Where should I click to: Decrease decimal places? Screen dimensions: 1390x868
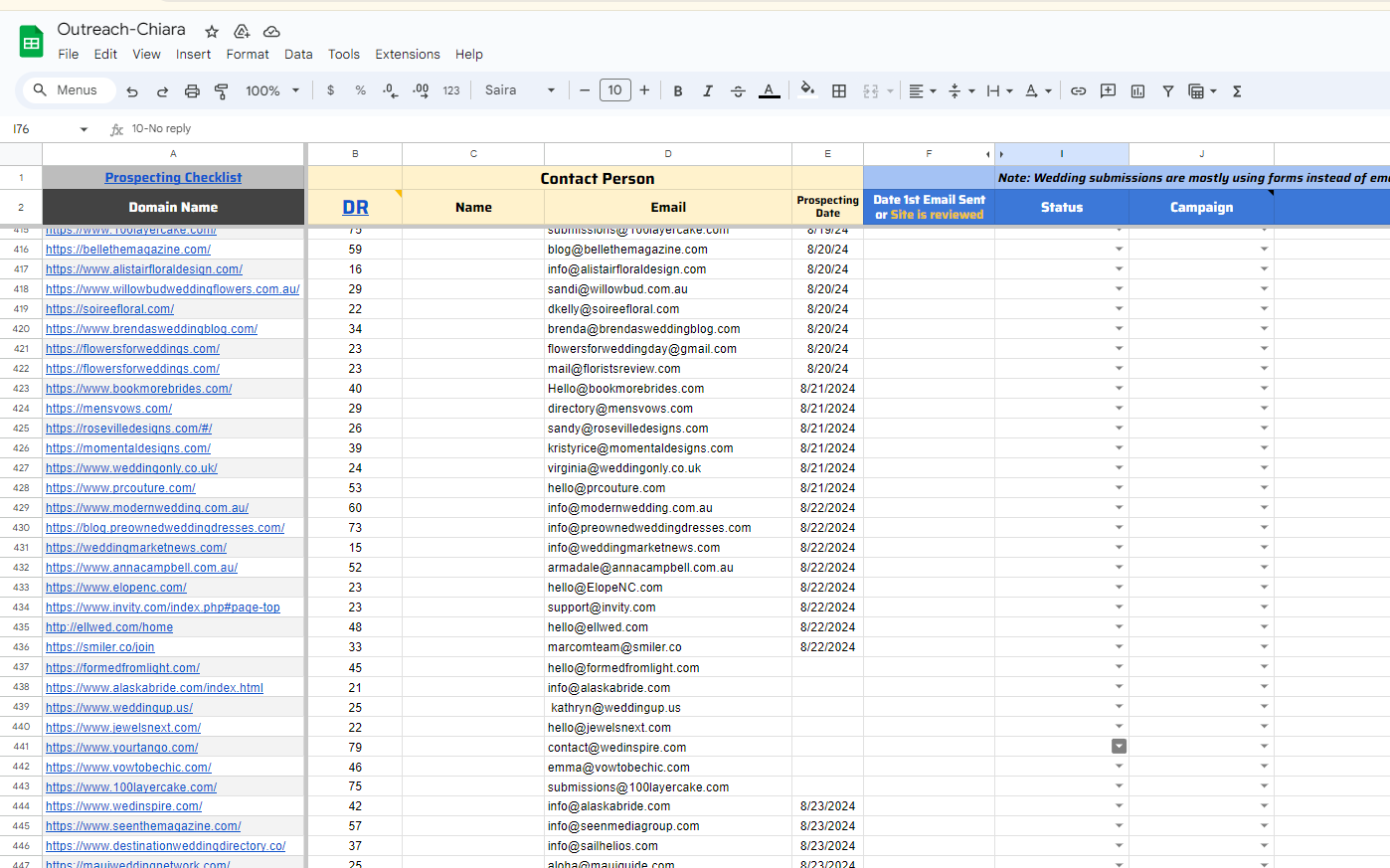(390, 90)
